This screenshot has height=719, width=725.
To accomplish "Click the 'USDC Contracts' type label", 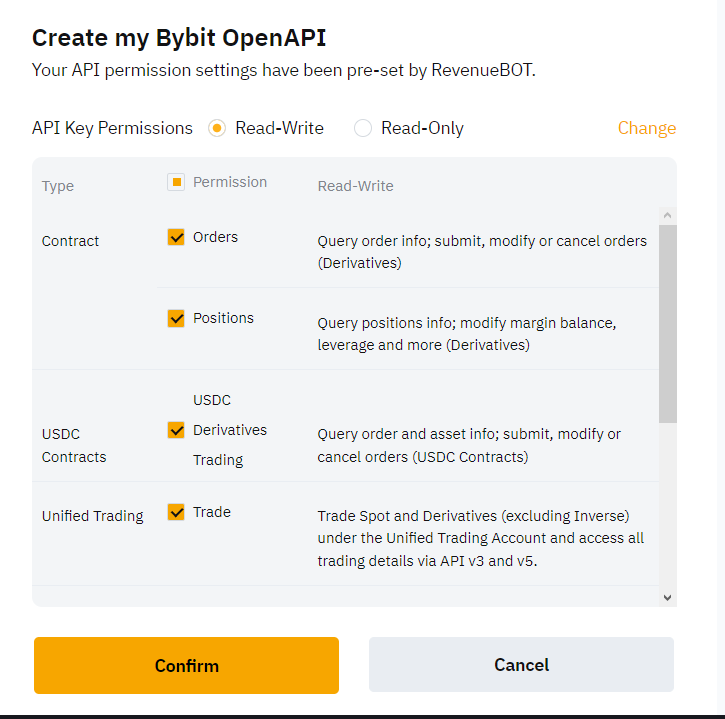I will coord(74,445).
